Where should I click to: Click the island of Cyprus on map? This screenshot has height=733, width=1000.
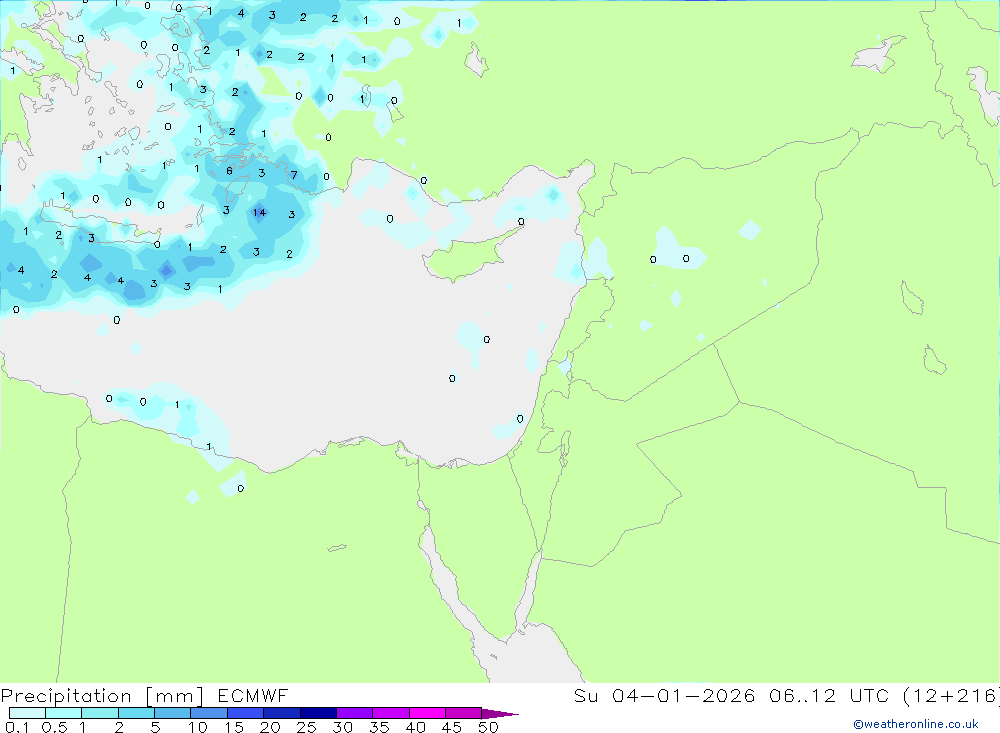tap(466, 255)
